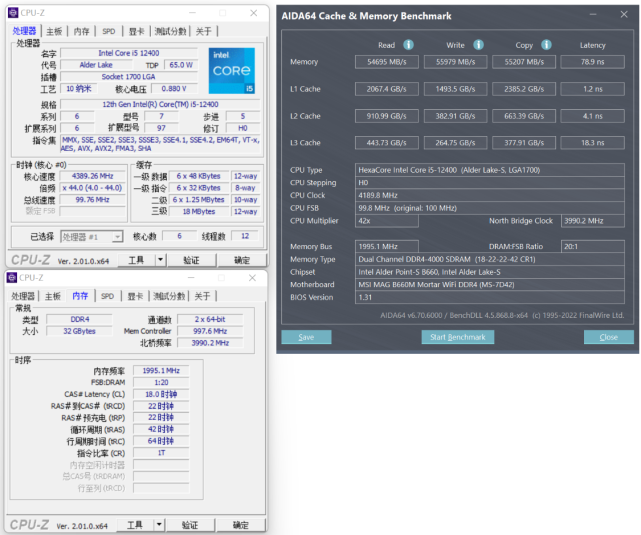Select the 显卡 tab in upper CPU-Z

136,31
